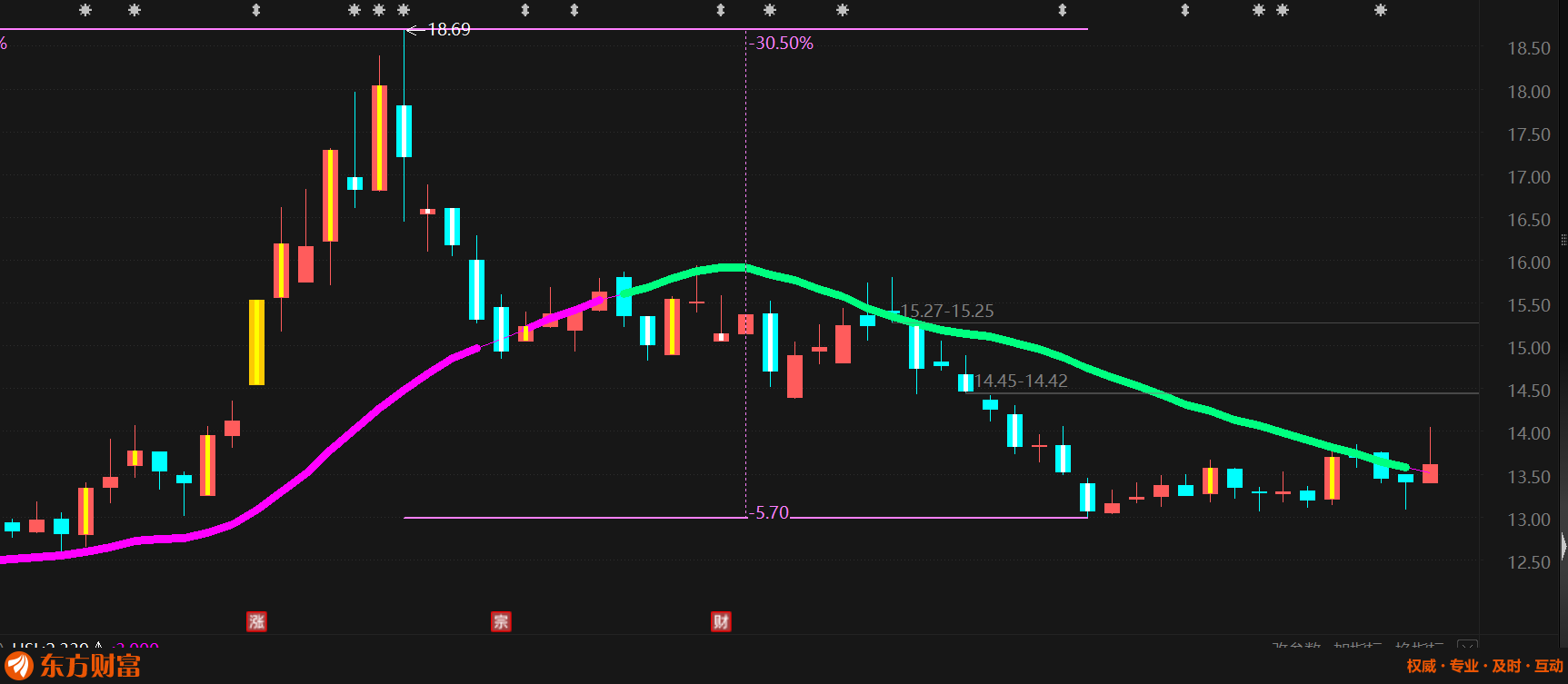Click arrow marker above the tall yellow candle

click(x=256, y=10)
